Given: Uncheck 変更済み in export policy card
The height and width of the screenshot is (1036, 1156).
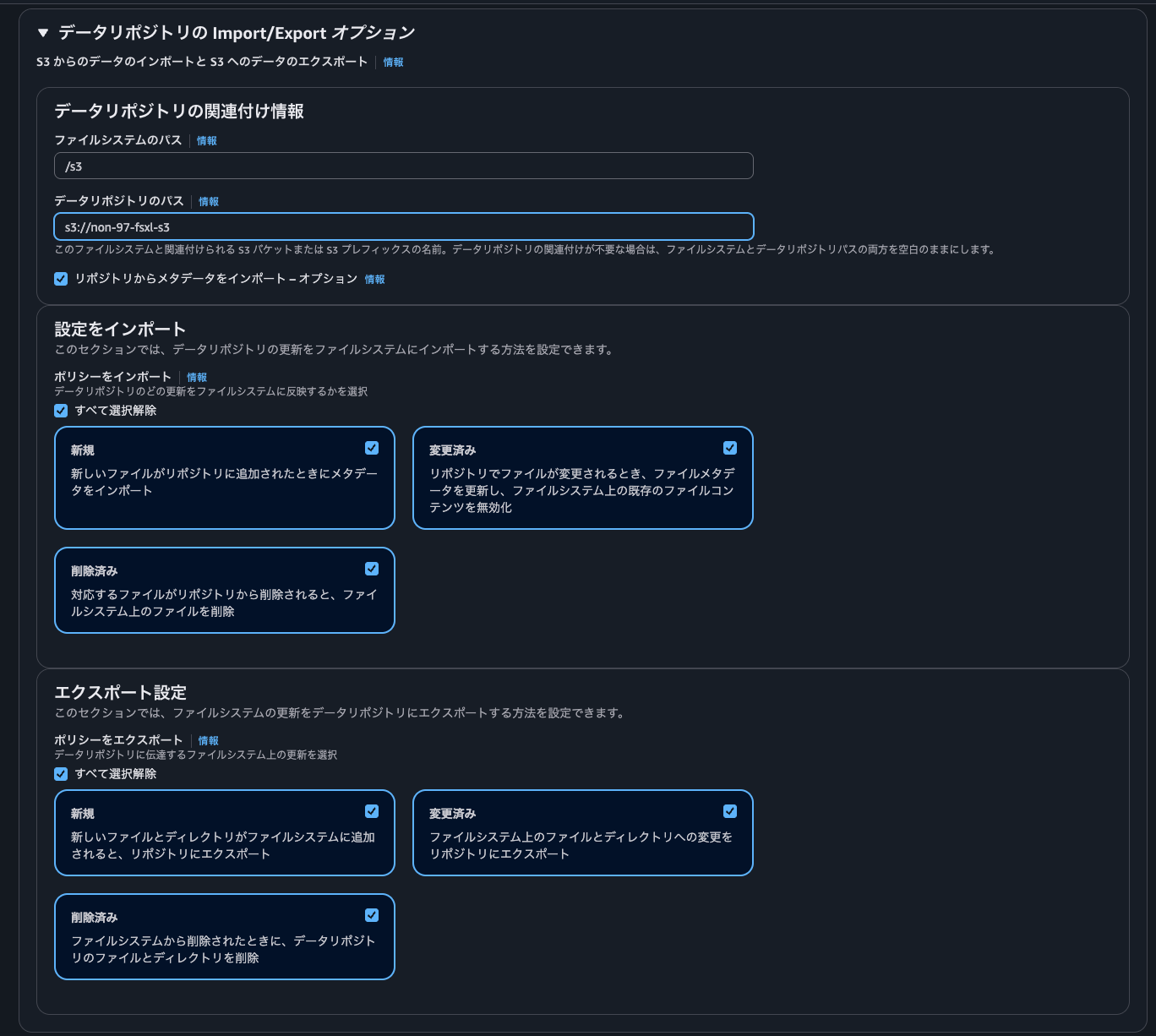Looking at the screenshot, I should click(730, 811).
